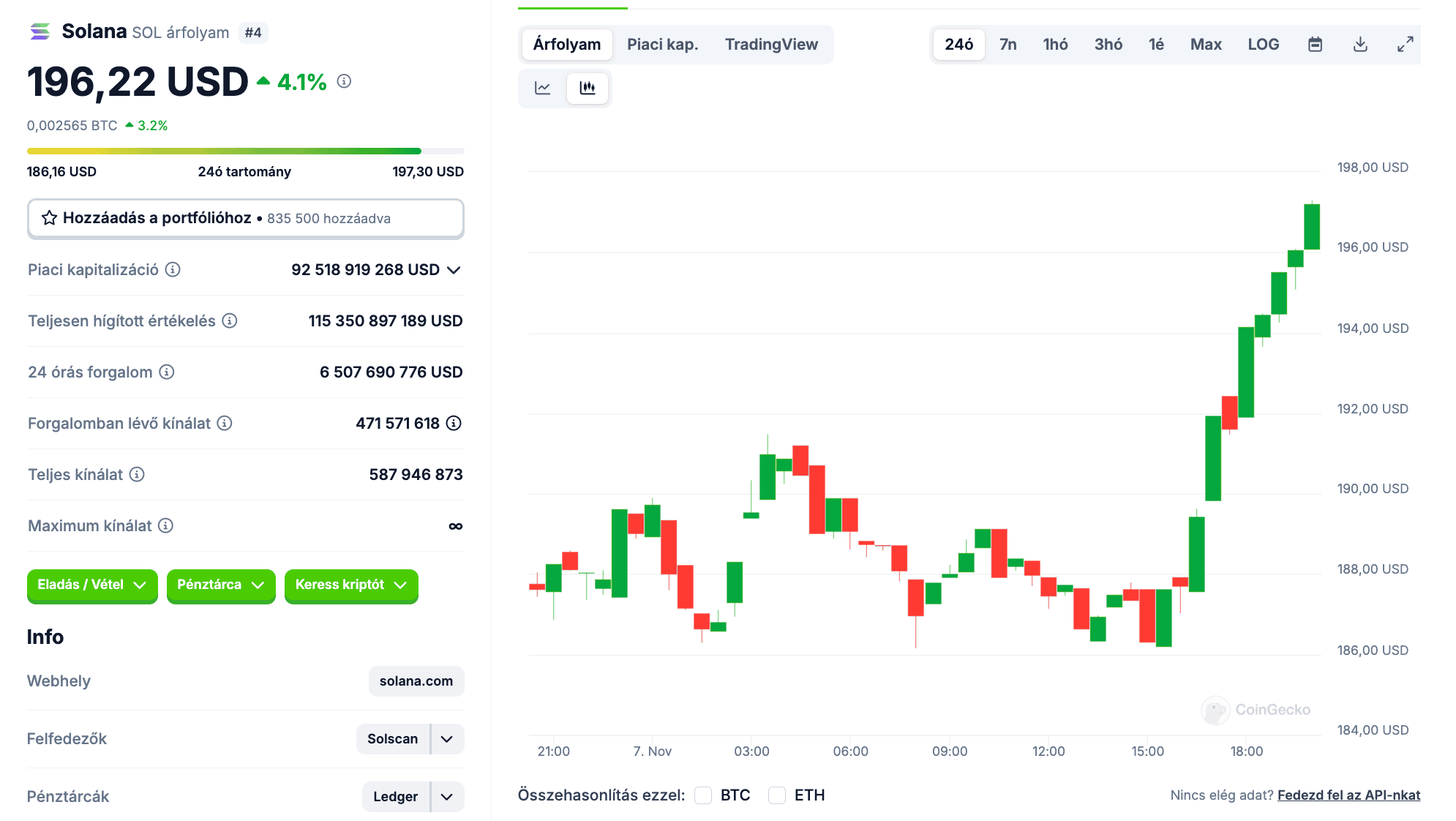Click the 24ó price range progress bar
Viewport: 1456px width, 821px height.
pos(246,151)
